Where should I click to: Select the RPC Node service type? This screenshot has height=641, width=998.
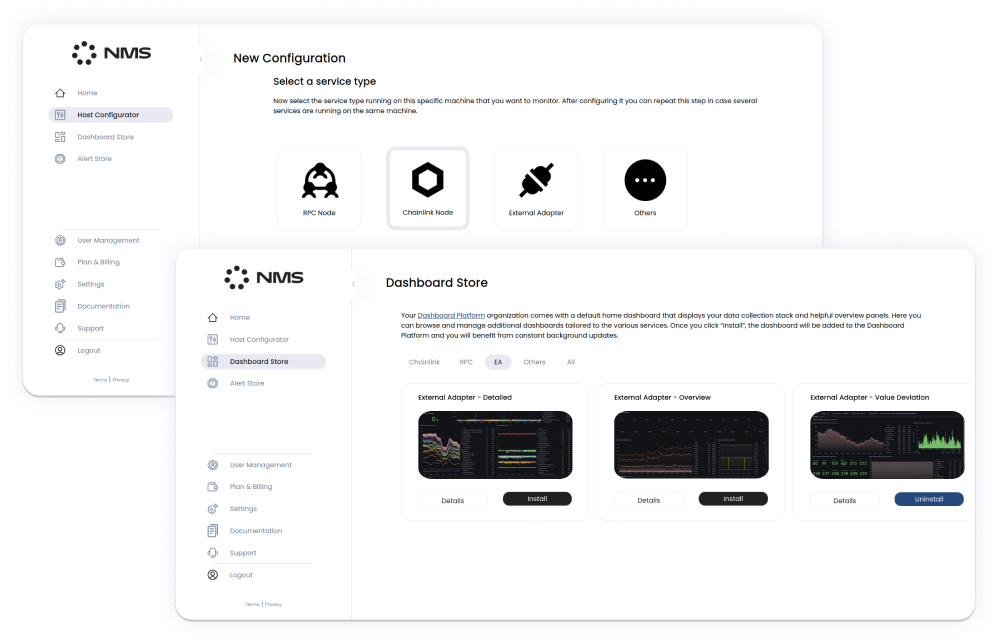click(319, 187)
